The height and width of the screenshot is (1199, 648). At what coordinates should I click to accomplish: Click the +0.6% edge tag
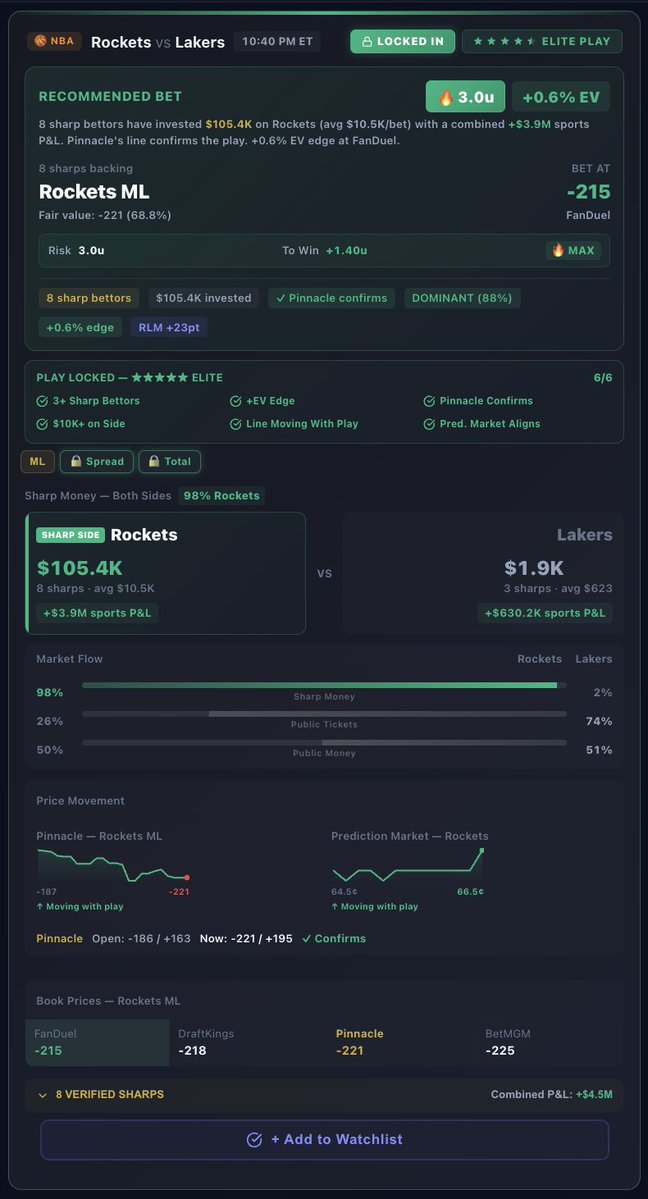(80, 327)
